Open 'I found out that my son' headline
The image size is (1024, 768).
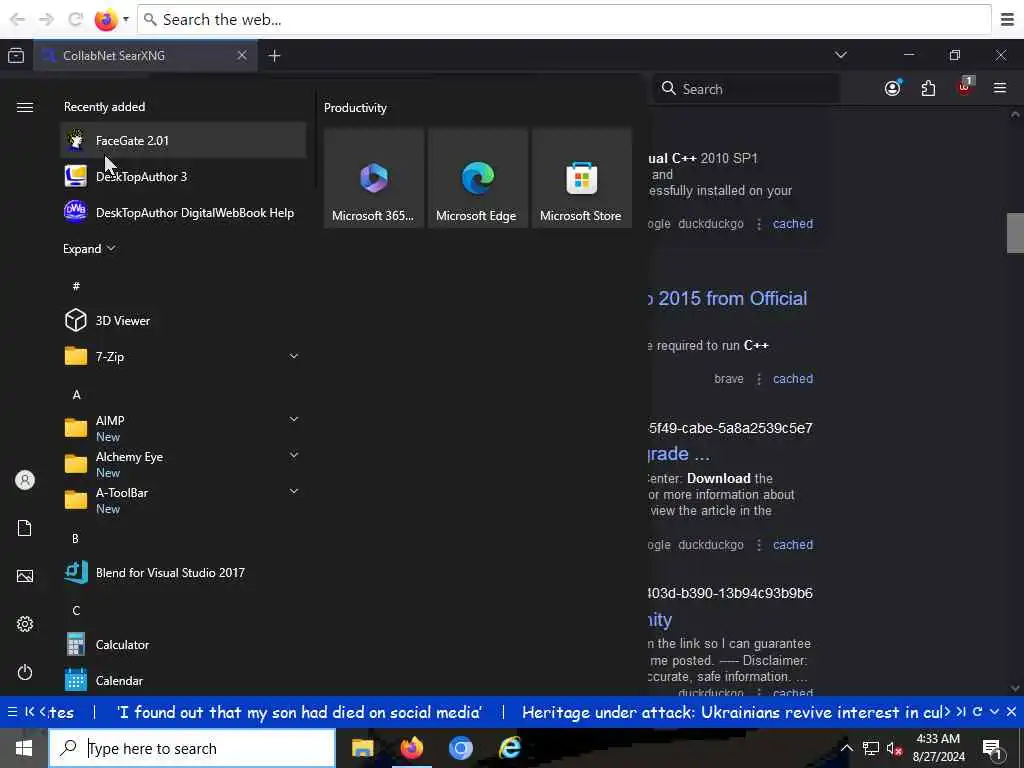(x=299, y=712)
